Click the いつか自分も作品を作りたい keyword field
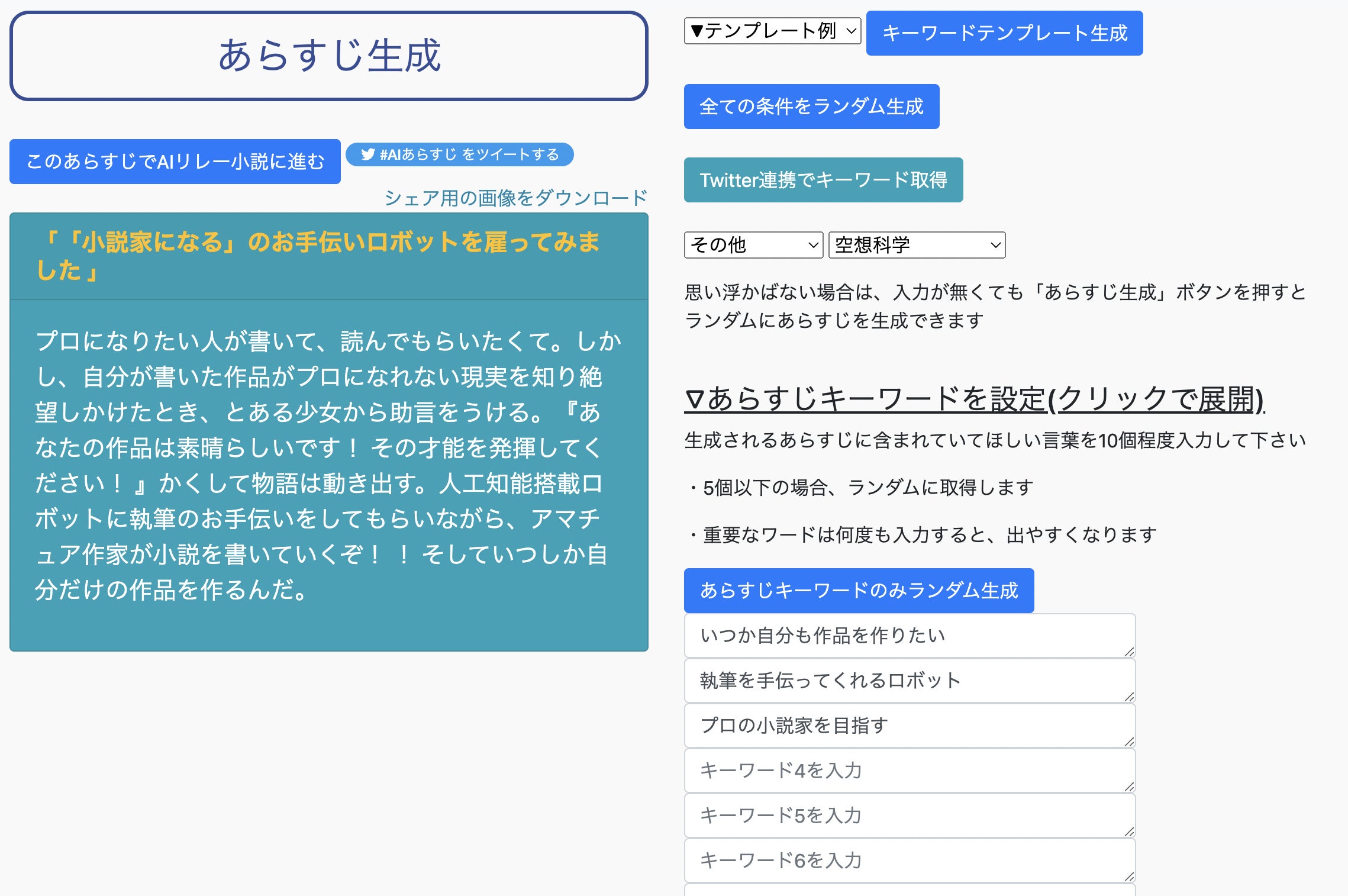 tap(909, 636)
